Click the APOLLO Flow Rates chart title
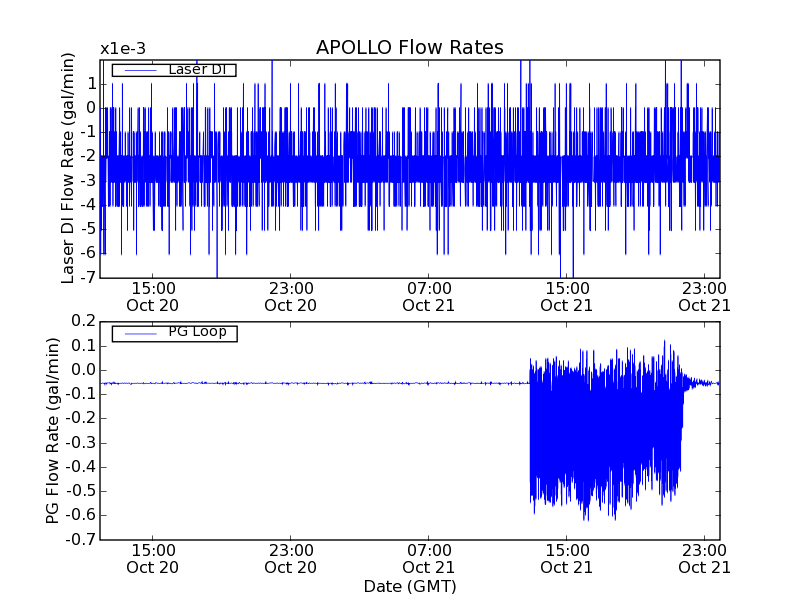 [x=409, y=47]
